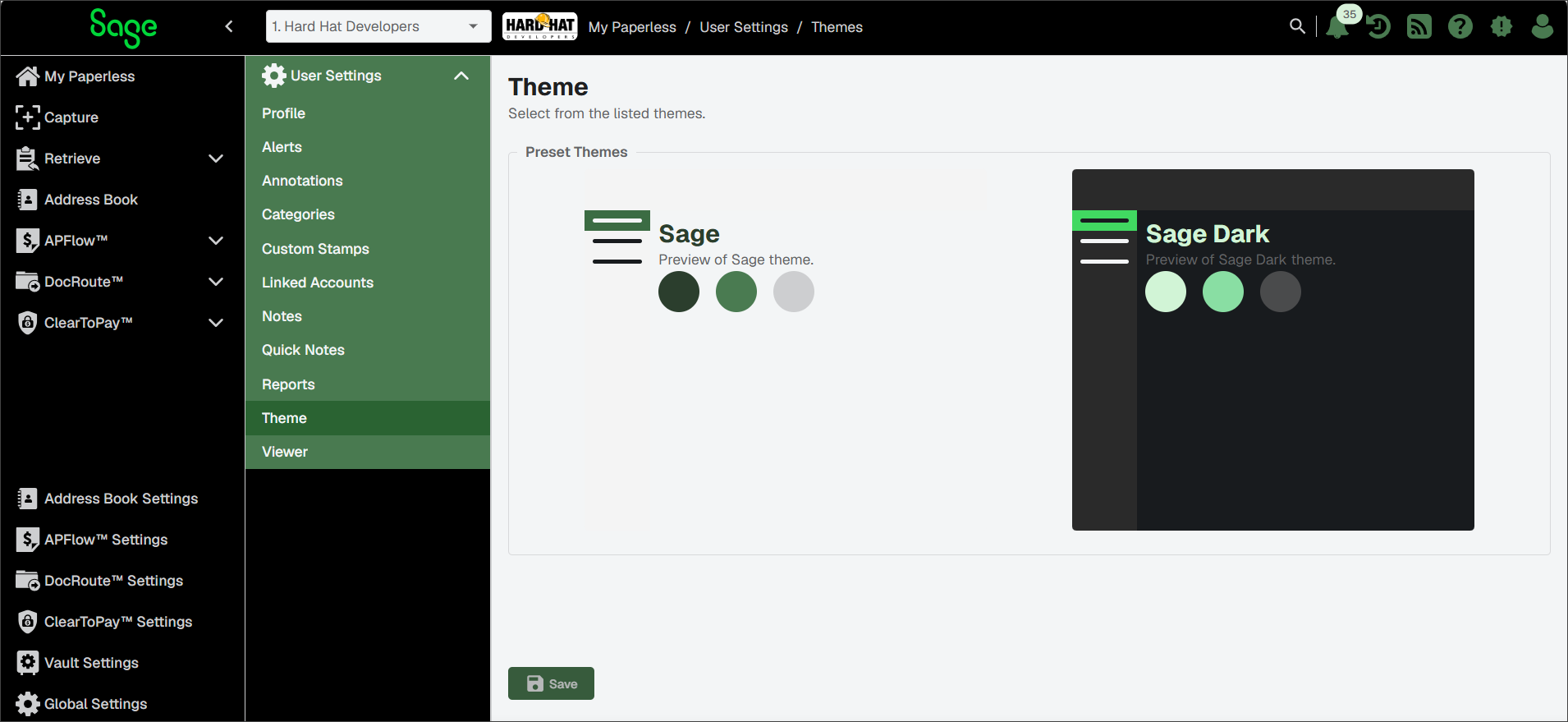
Task: Select the Sage Dark theme preview
Action: tap(1273, 350)
